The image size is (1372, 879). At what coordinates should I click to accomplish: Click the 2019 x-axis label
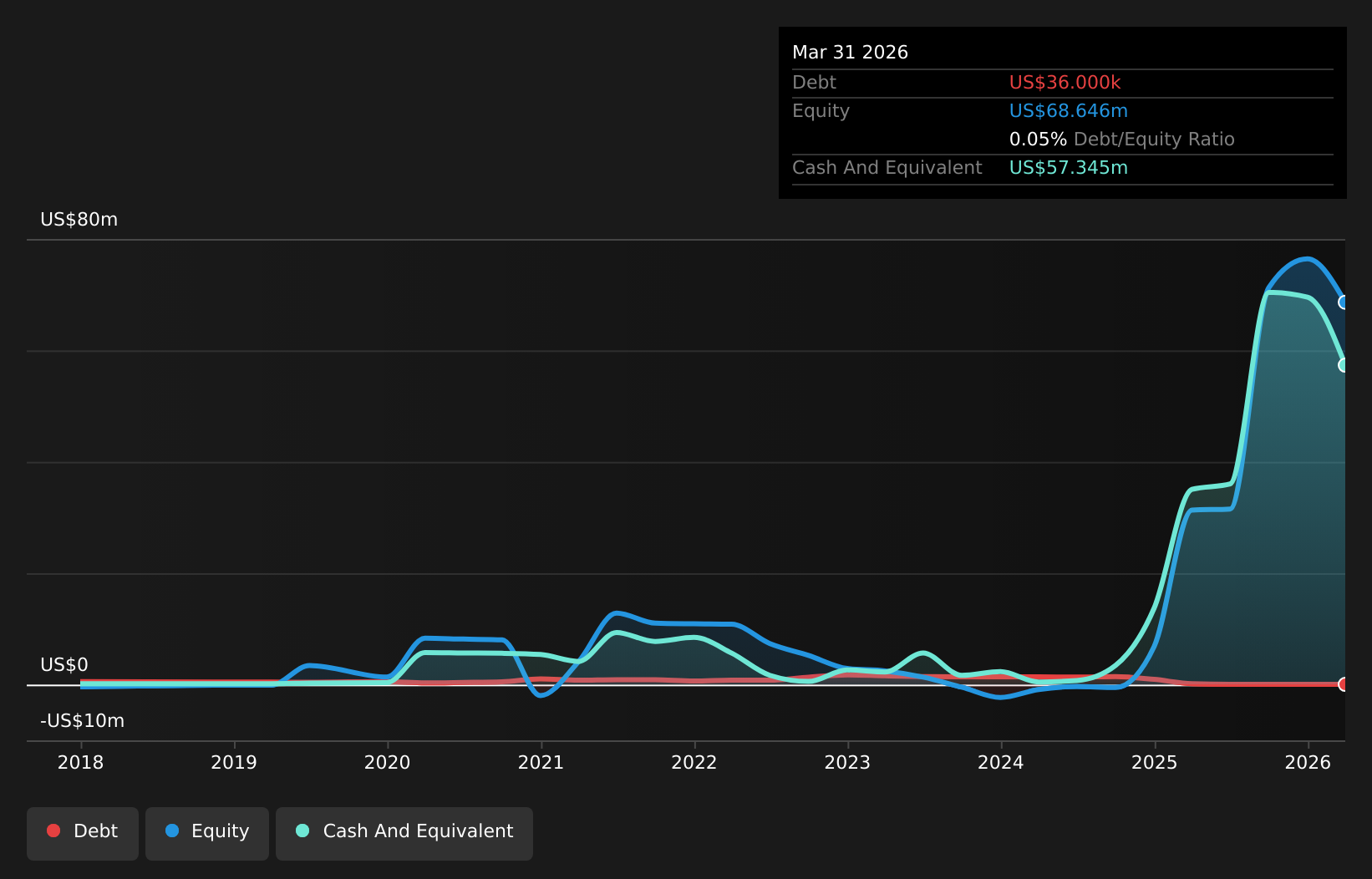[234, 762]
